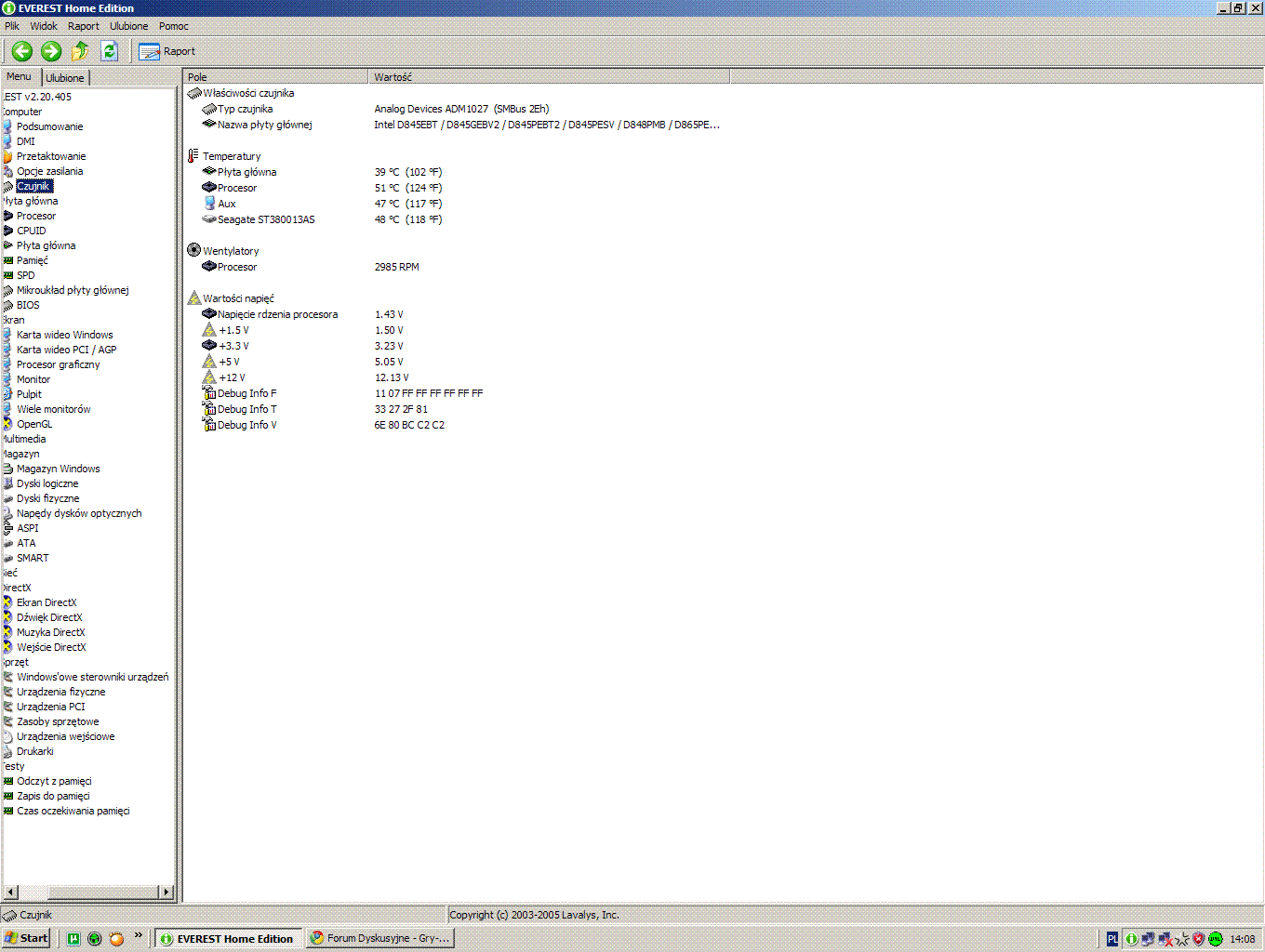
Task: Click the taskbar clock showing 14:08
Action: pyautogui.click(x=1243, y=939)
